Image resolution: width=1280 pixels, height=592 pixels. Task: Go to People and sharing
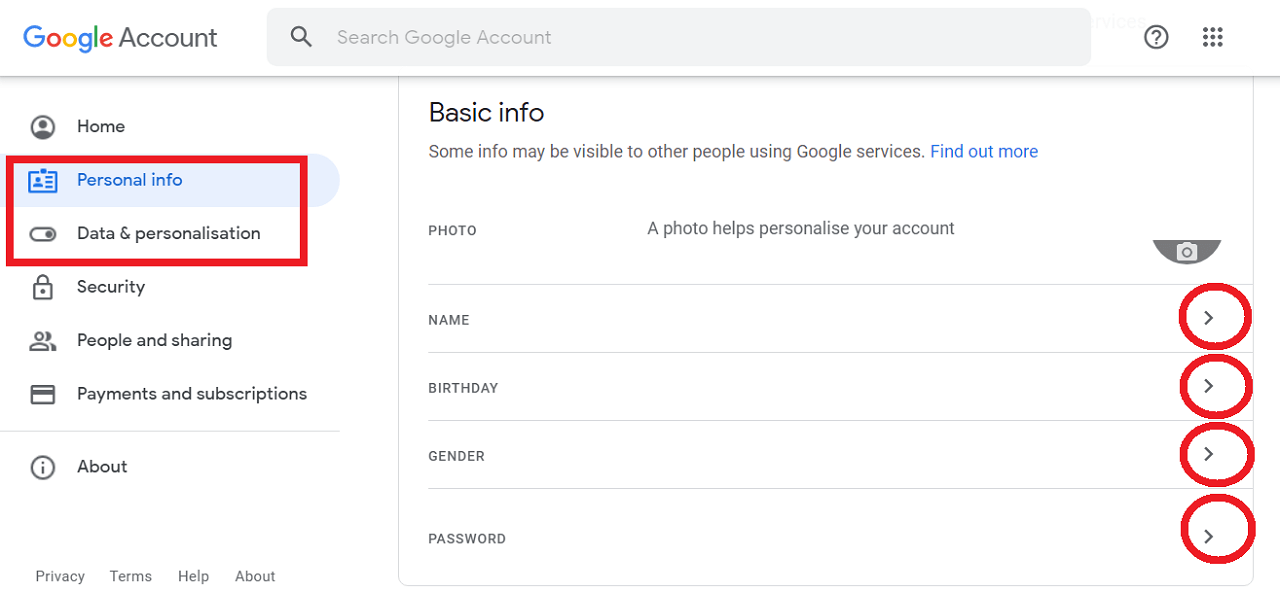[x=154, y=340]
